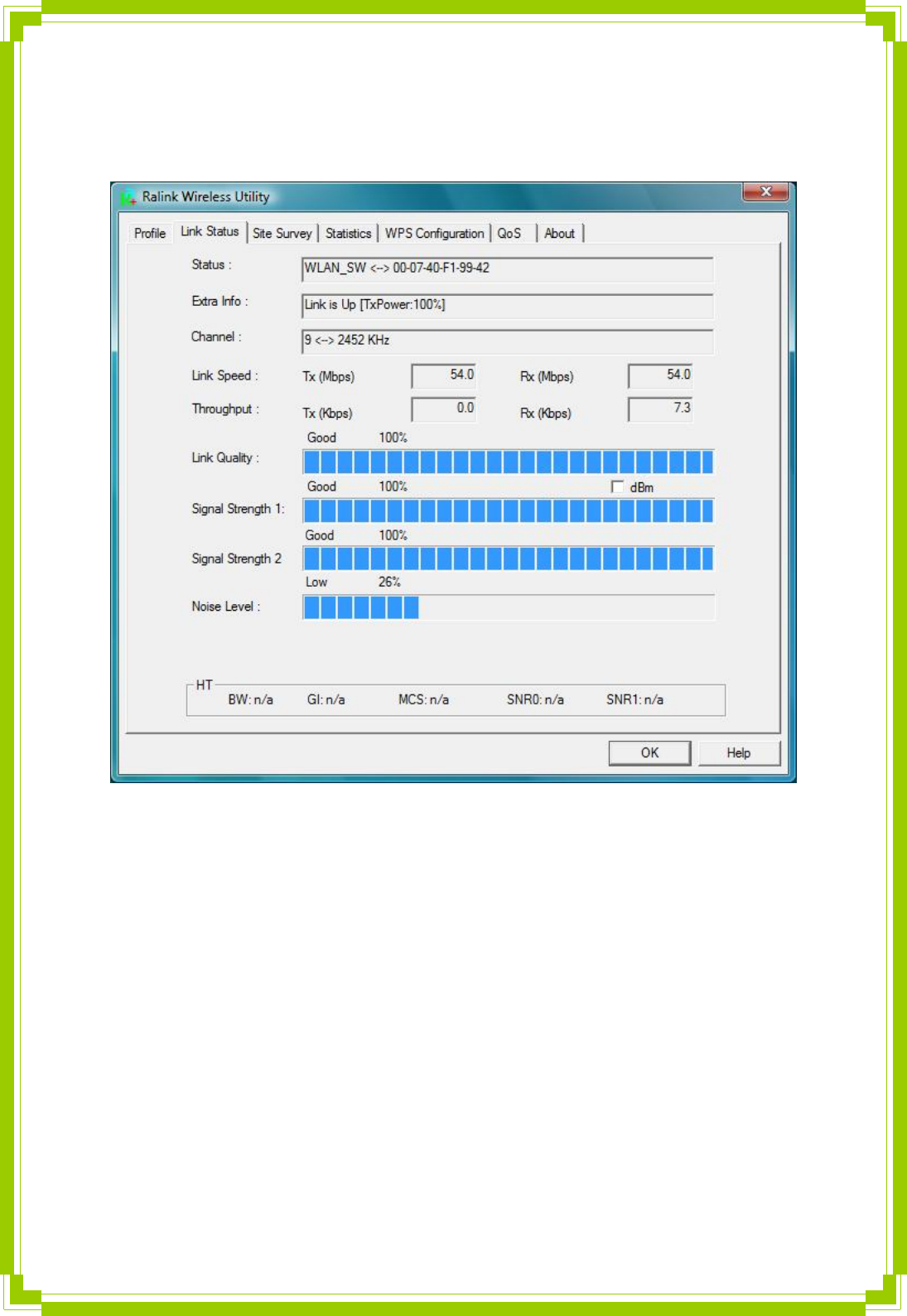The height and width of the screenshot is (1316, 907).
Task: Click the Extra Info field Link is Up
Action: pos(508,306)
